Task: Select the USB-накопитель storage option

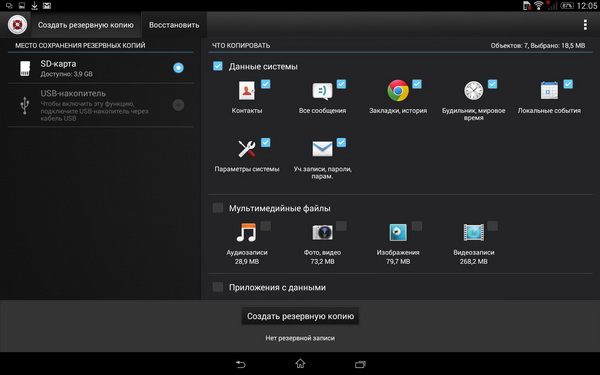Action: click(101, 105)
